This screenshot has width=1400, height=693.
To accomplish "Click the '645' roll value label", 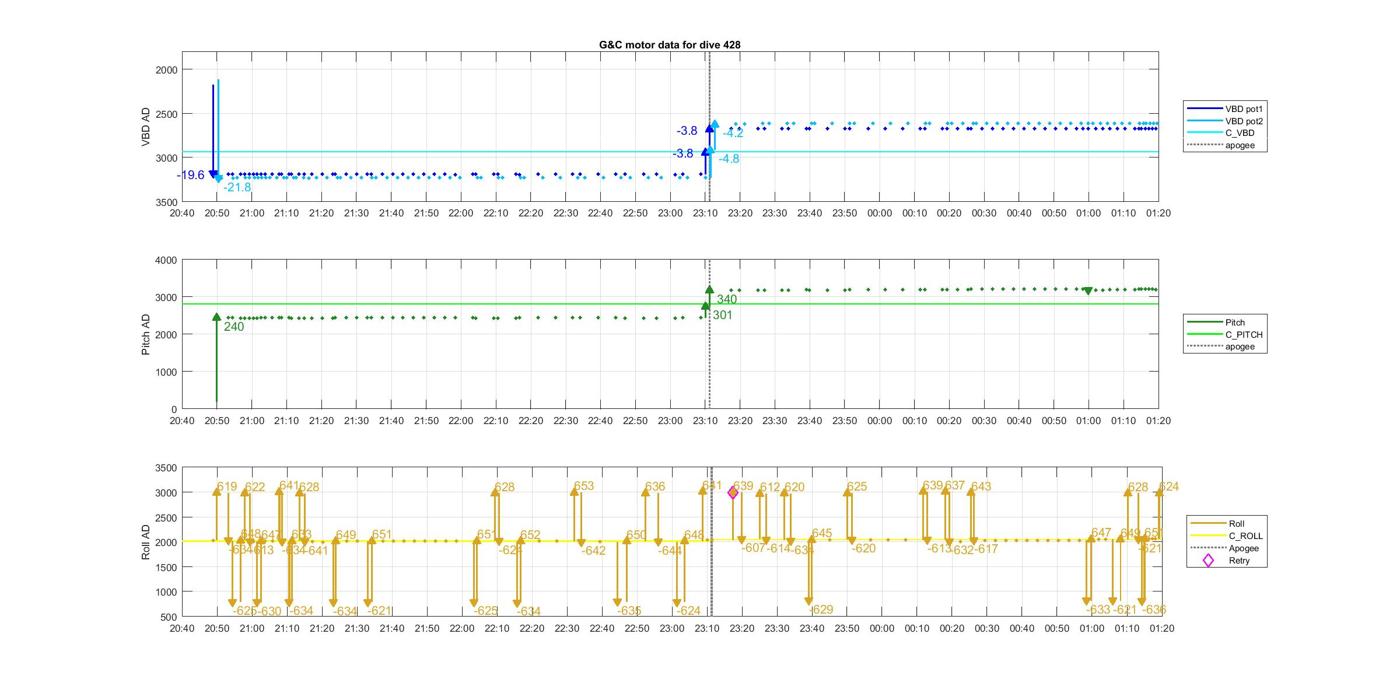I will pos(822,534).
